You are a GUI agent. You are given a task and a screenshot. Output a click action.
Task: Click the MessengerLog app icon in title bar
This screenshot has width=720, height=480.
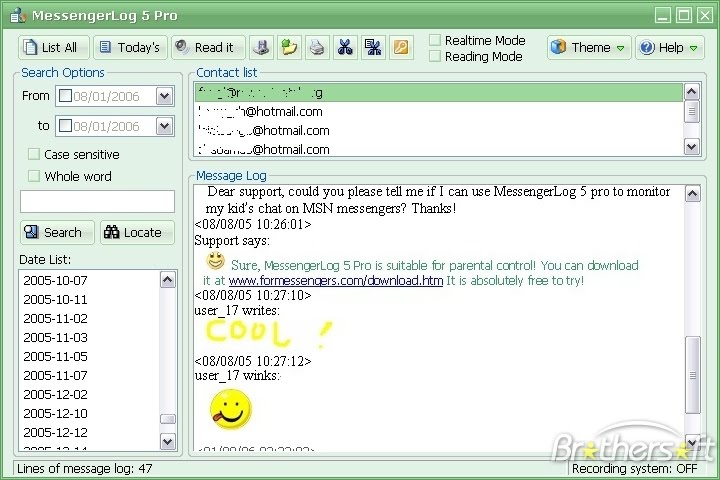[x=18, y=15]
